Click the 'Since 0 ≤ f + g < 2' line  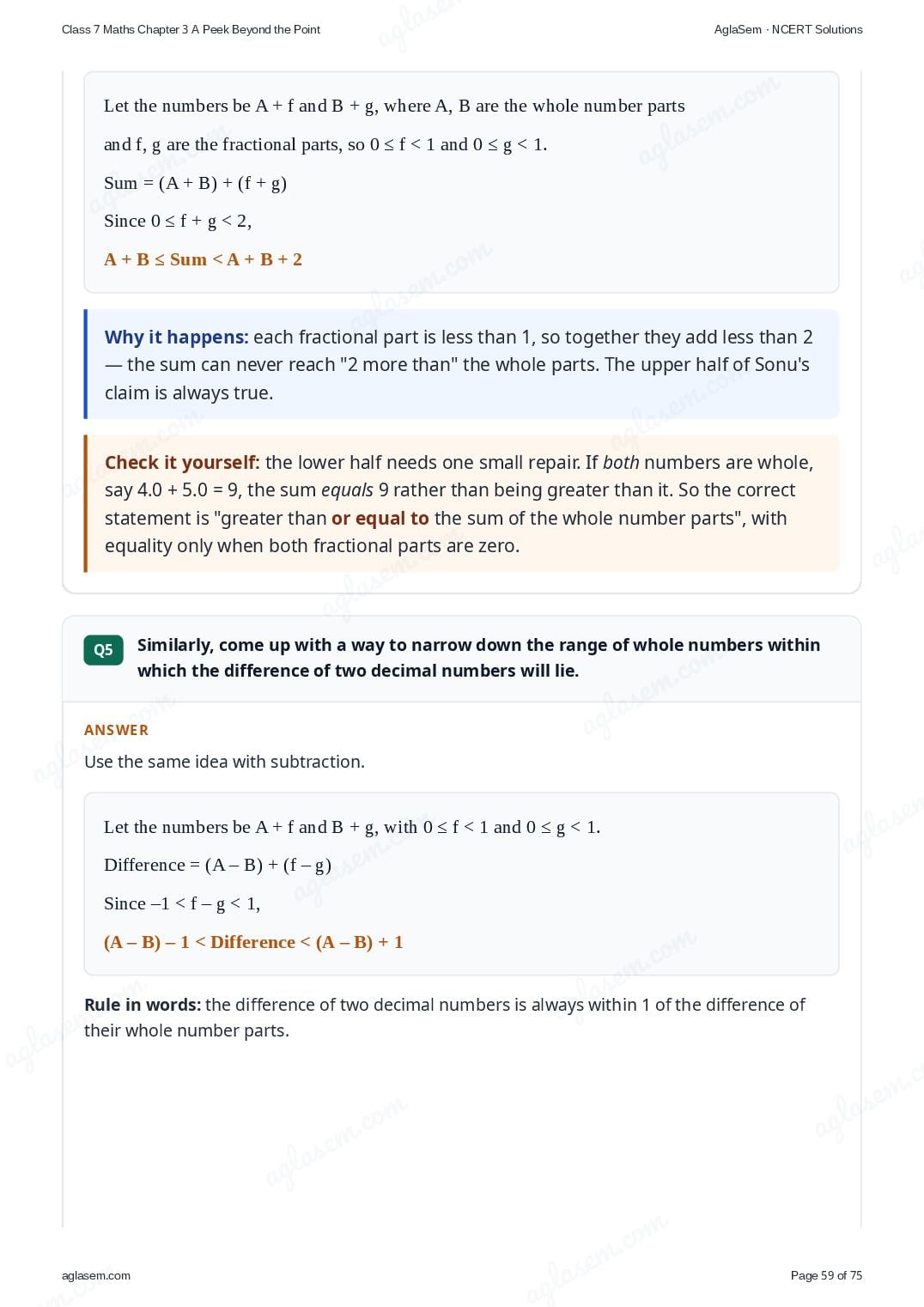click(178, 221)
